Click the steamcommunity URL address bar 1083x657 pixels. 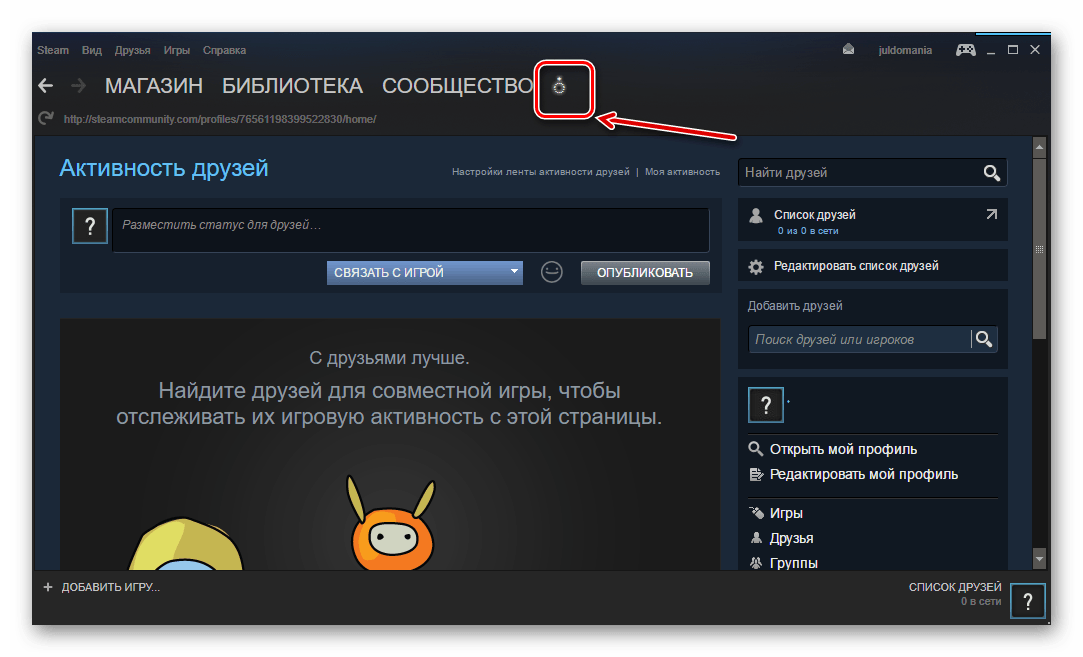[220, 119]
